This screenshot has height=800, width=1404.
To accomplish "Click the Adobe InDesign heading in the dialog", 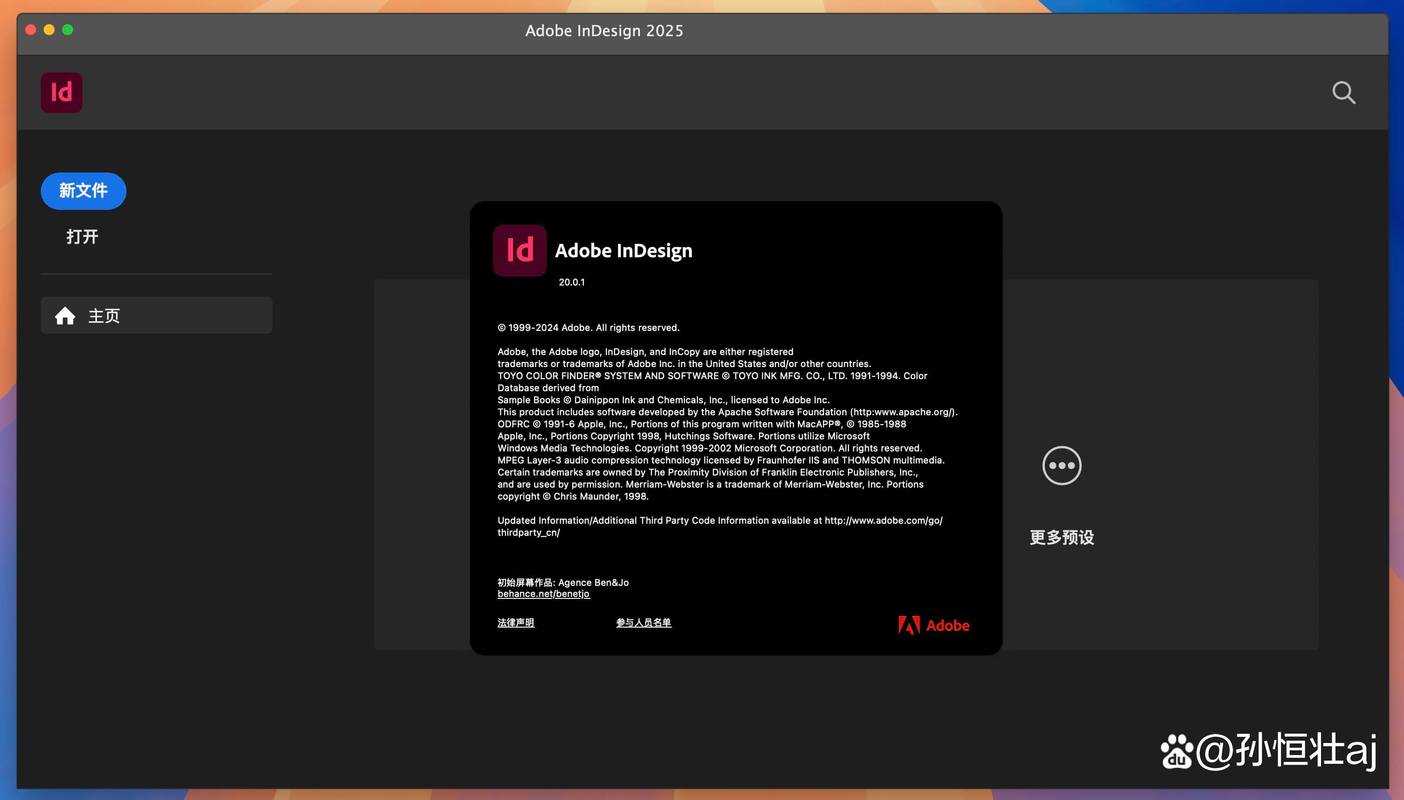I will [624, 251].
